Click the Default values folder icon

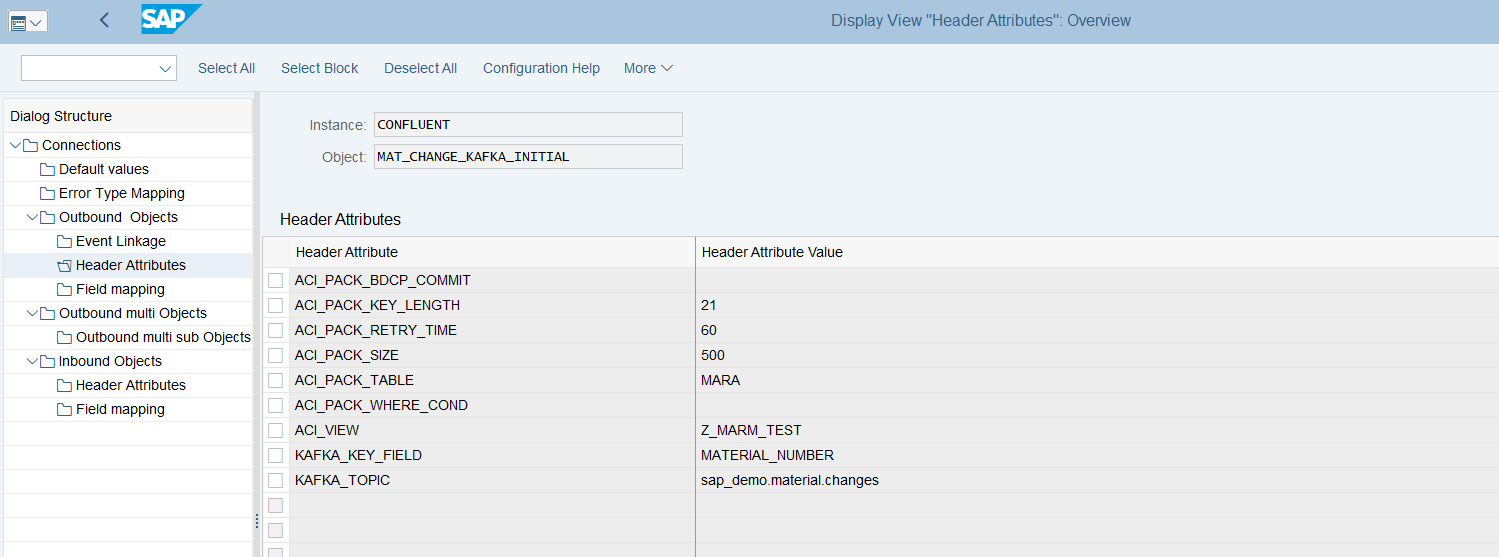pos(47,169)
